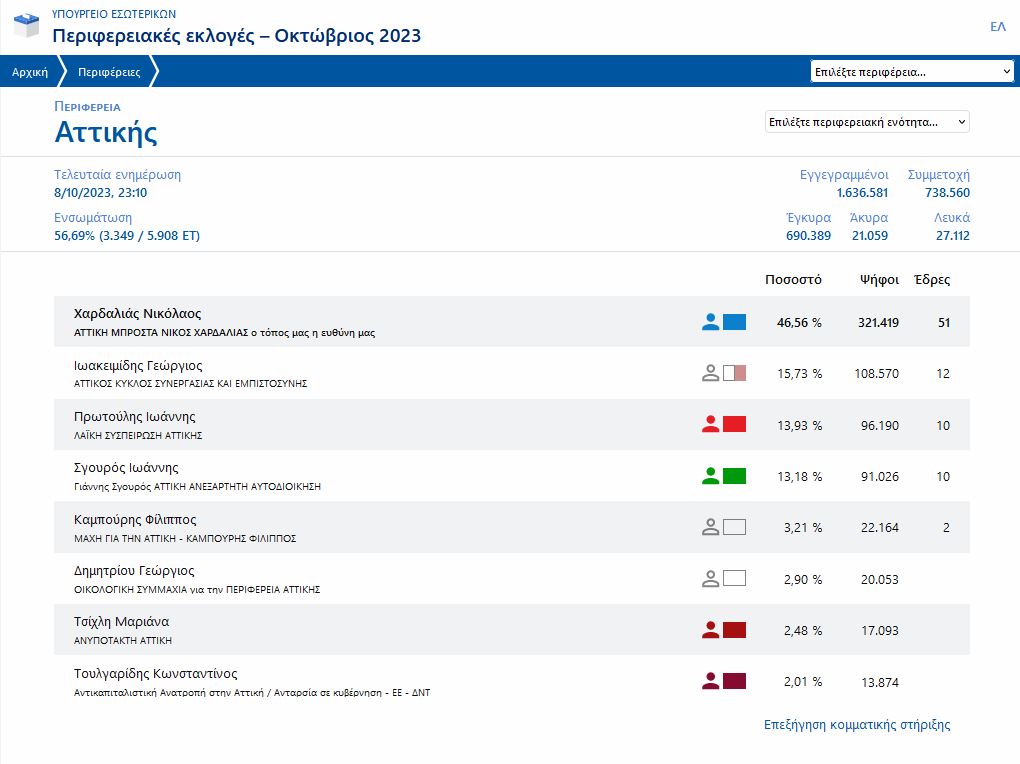Click the maroon person icon for Τουλγαρίδης
The height and width of the screenshot is (764, 1020).
pos(710,682)
